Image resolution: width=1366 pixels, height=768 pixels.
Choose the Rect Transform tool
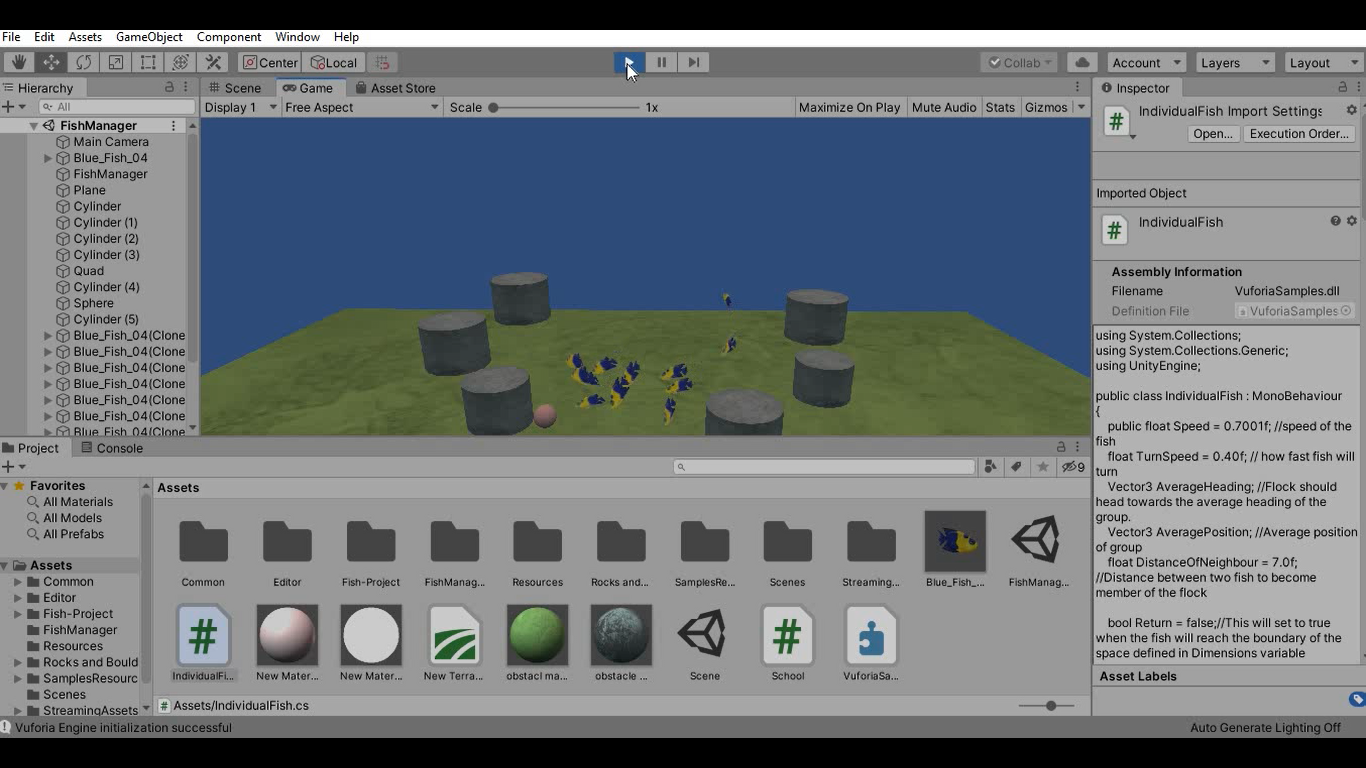[x=146, y=62]
